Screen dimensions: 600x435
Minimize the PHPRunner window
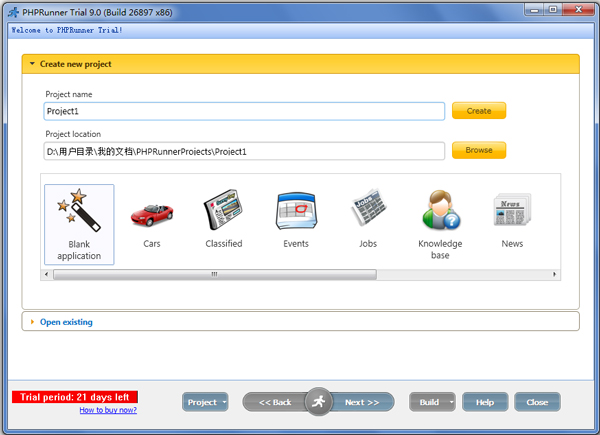point(534,10)
